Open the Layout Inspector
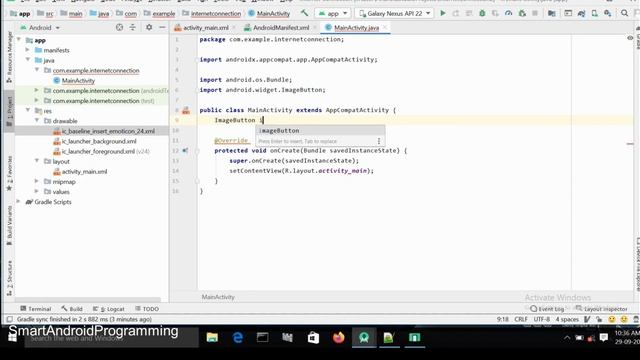This screenshot has height=360, width=640. (601, 309)
